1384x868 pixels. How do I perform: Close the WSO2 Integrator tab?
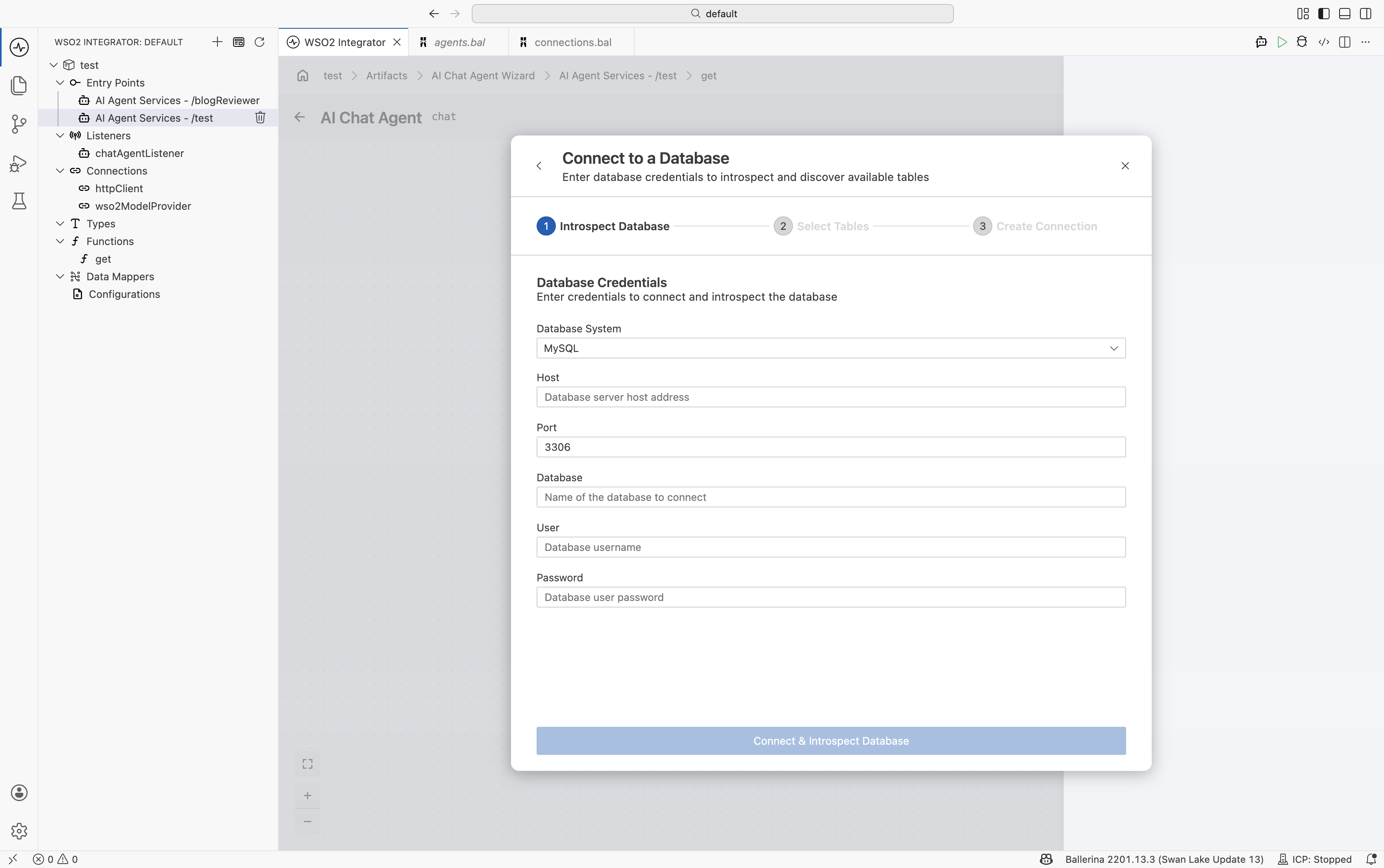[x=397, y=42]
